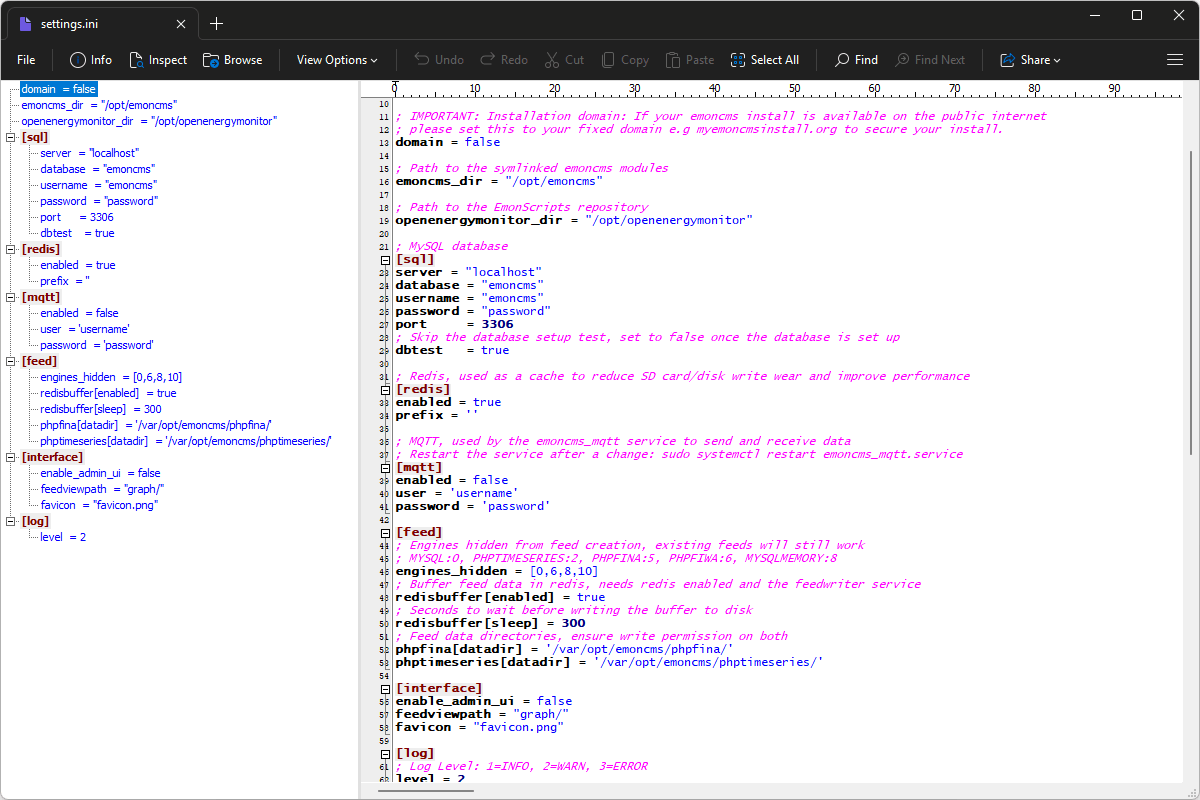Open View Options dropdown
Viewport: 1200px width, 800px height.
[337, 60]
